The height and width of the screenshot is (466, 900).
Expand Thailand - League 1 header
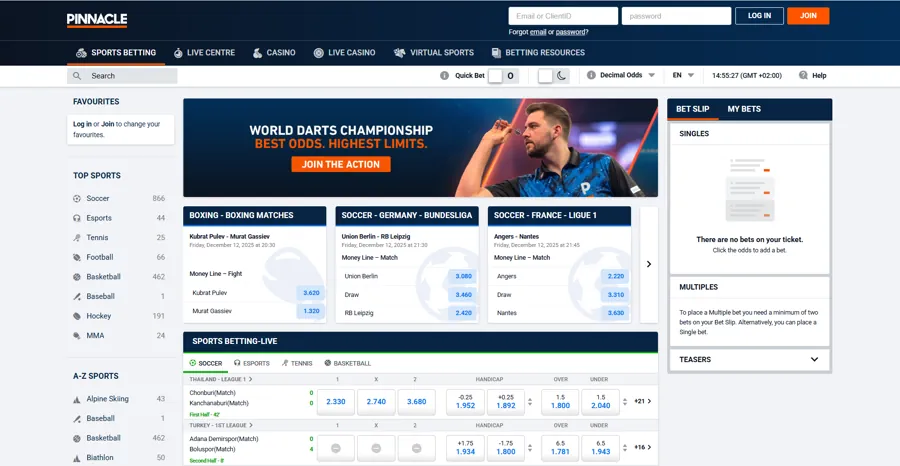(x=221, y=379)
